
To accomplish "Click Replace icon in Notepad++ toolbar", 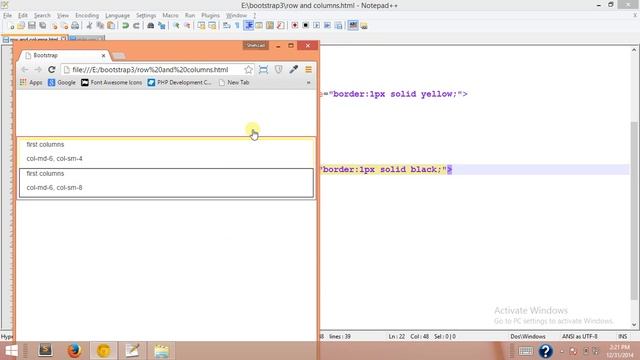I will point(162,26).
